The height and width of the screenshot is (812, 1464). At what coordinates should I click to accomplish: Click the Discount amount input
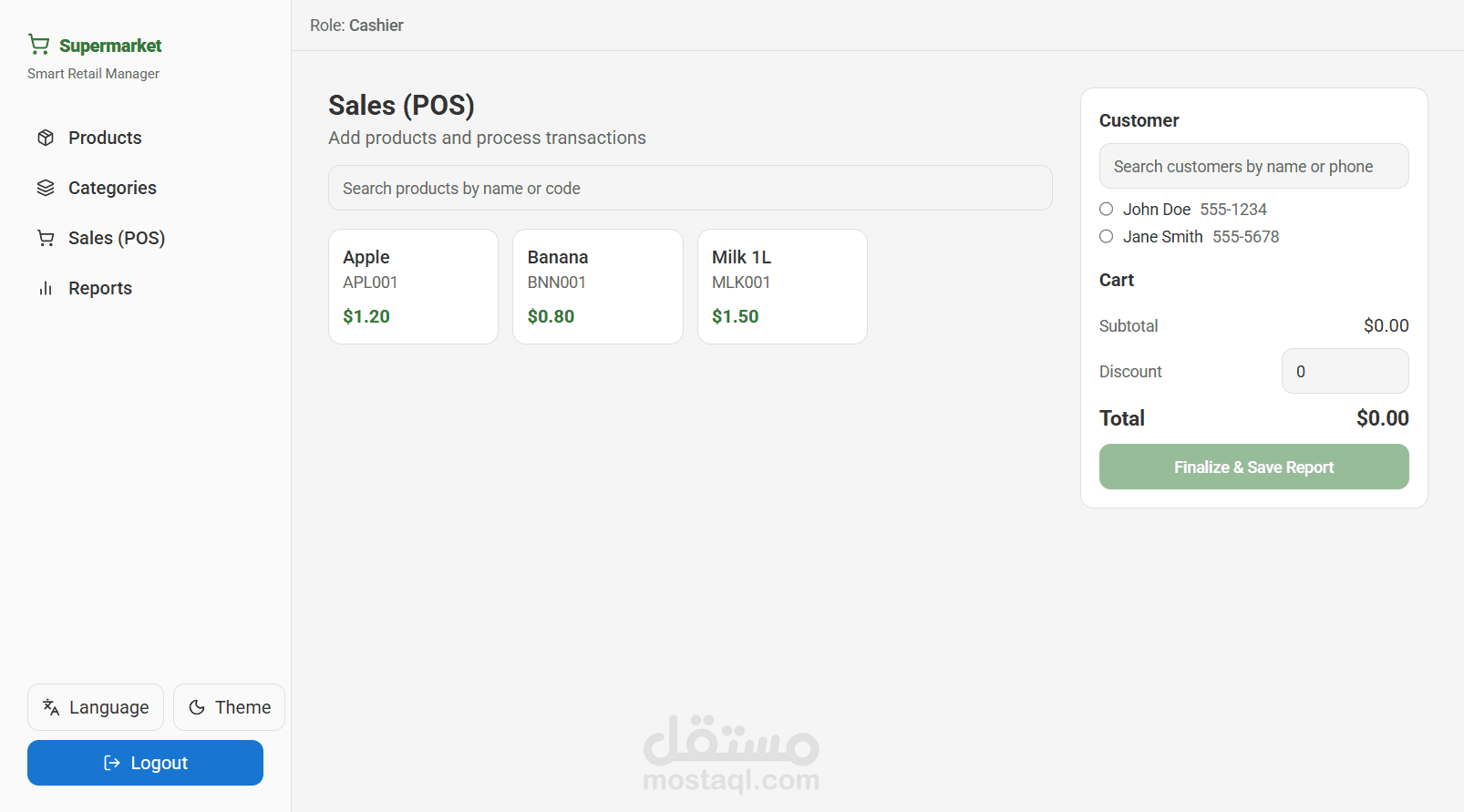pos(1345,371)
